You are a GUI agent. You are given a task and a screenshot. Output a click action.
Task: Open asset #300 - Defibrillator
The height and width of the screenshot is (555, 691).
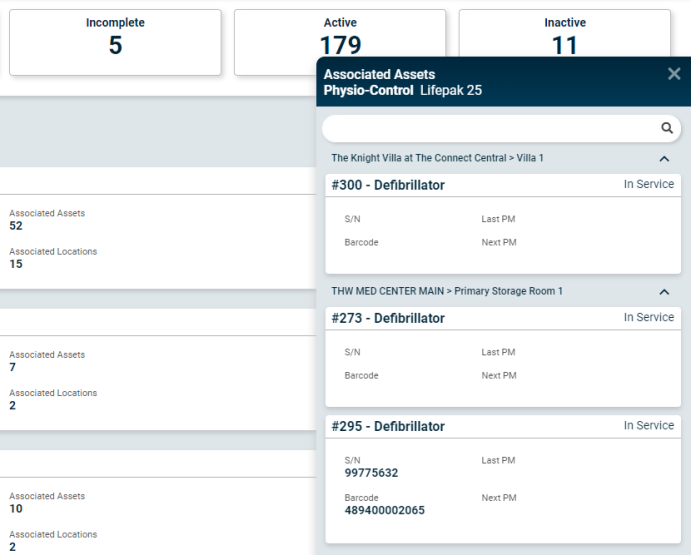pos(388,185)
